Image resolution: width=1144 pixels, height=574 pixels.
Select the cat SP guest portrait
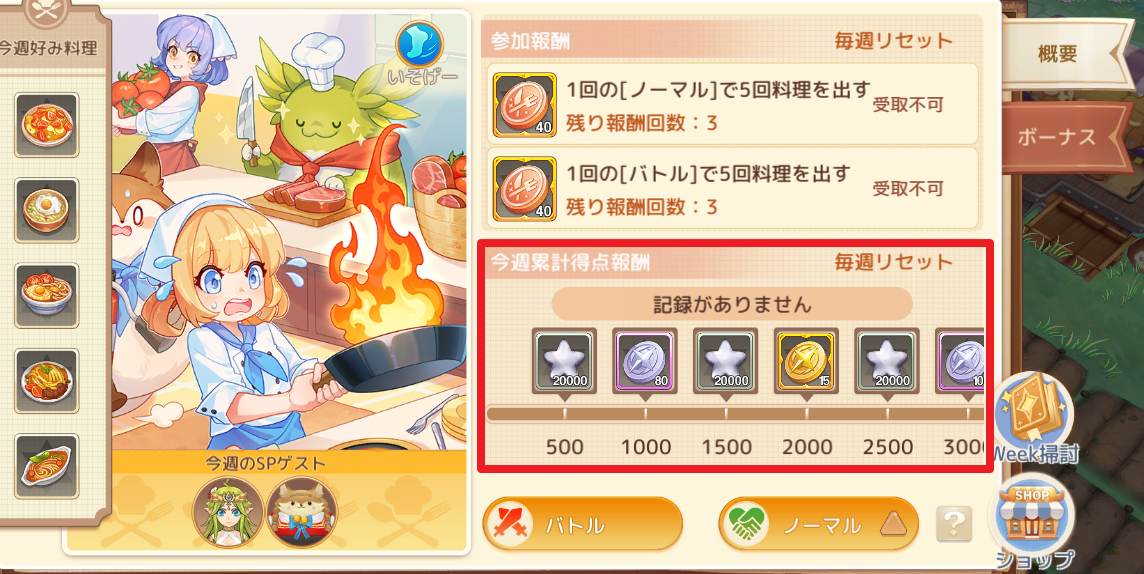tap(302, 511)
